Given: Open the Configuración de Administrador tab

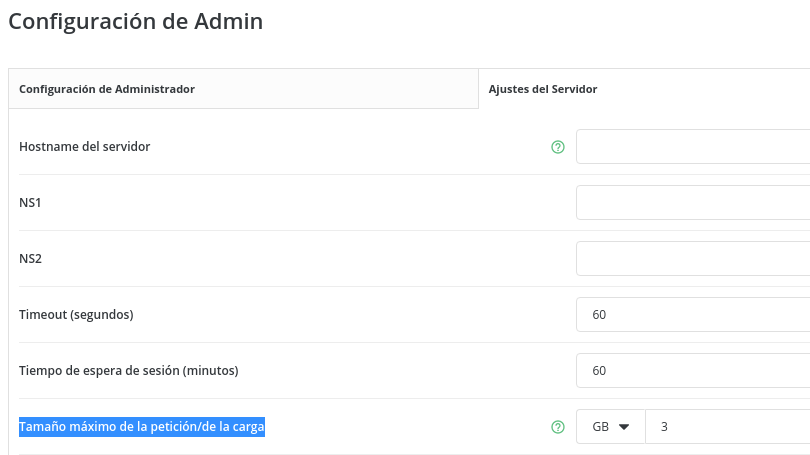Looking at the screenshot, I should coord(107,89).
